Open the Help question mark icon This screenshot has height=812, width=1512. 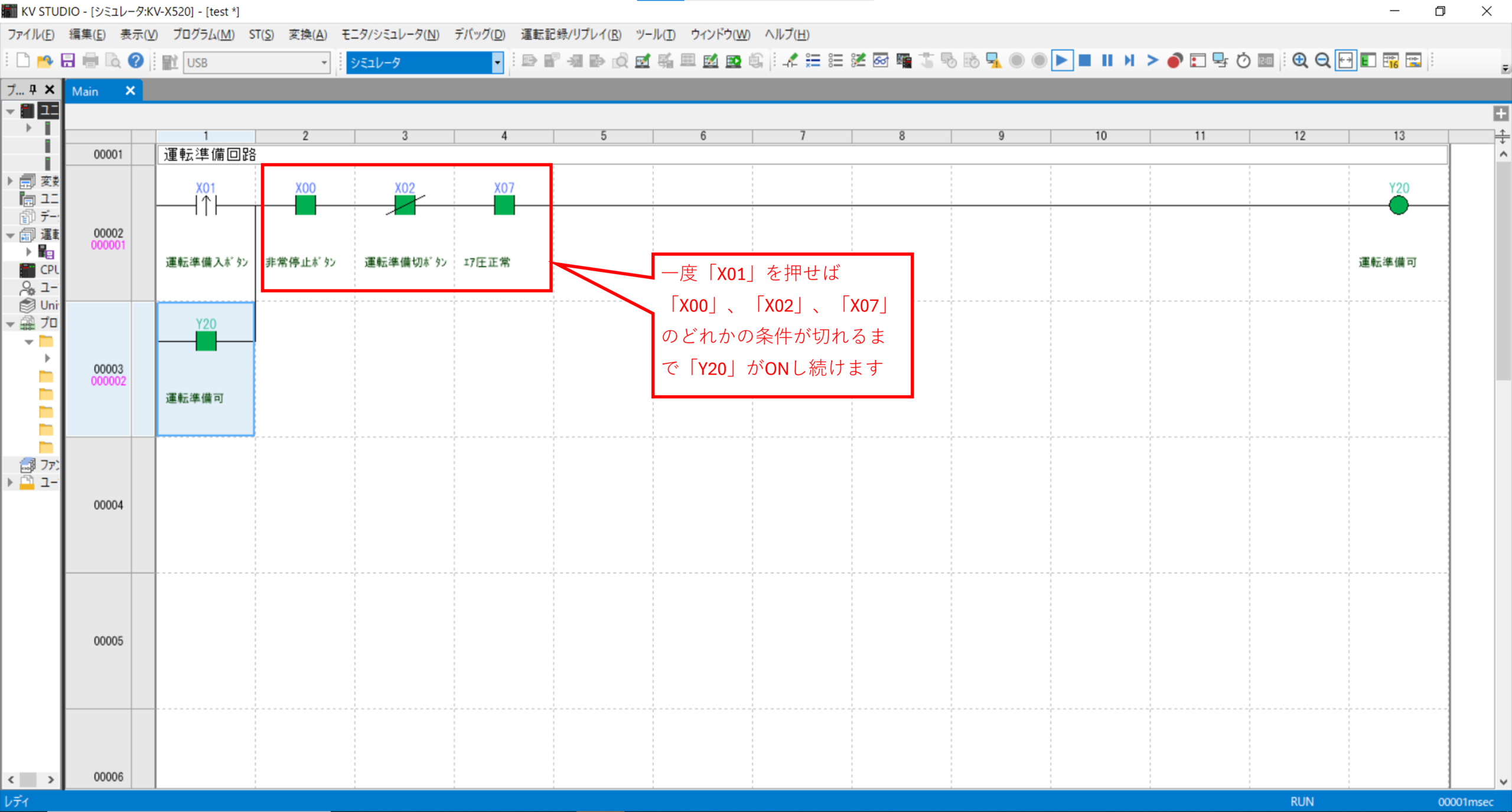[x=136, y=61]
